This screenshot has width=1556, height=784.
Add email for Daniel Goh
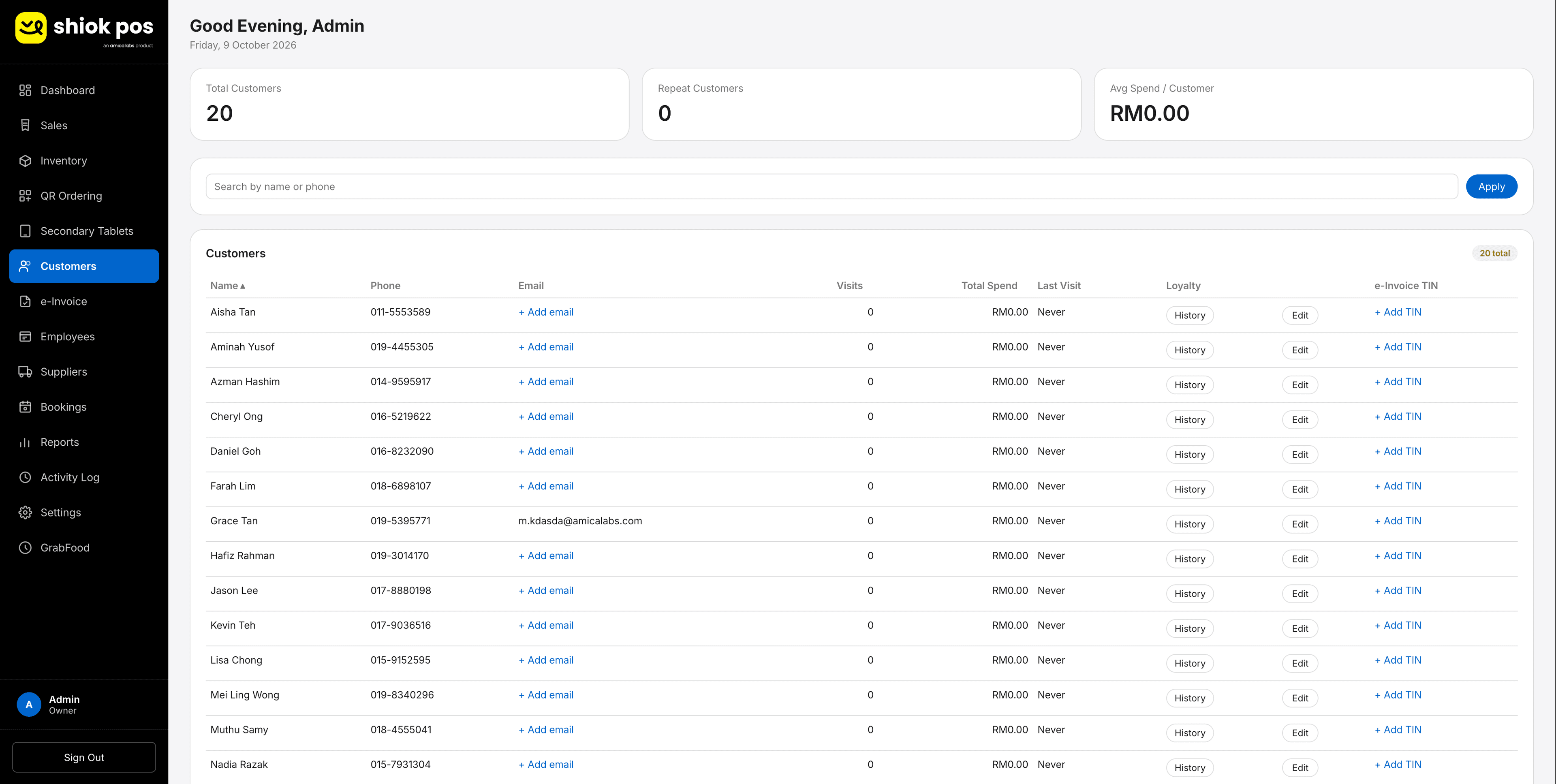click(546, 451)
